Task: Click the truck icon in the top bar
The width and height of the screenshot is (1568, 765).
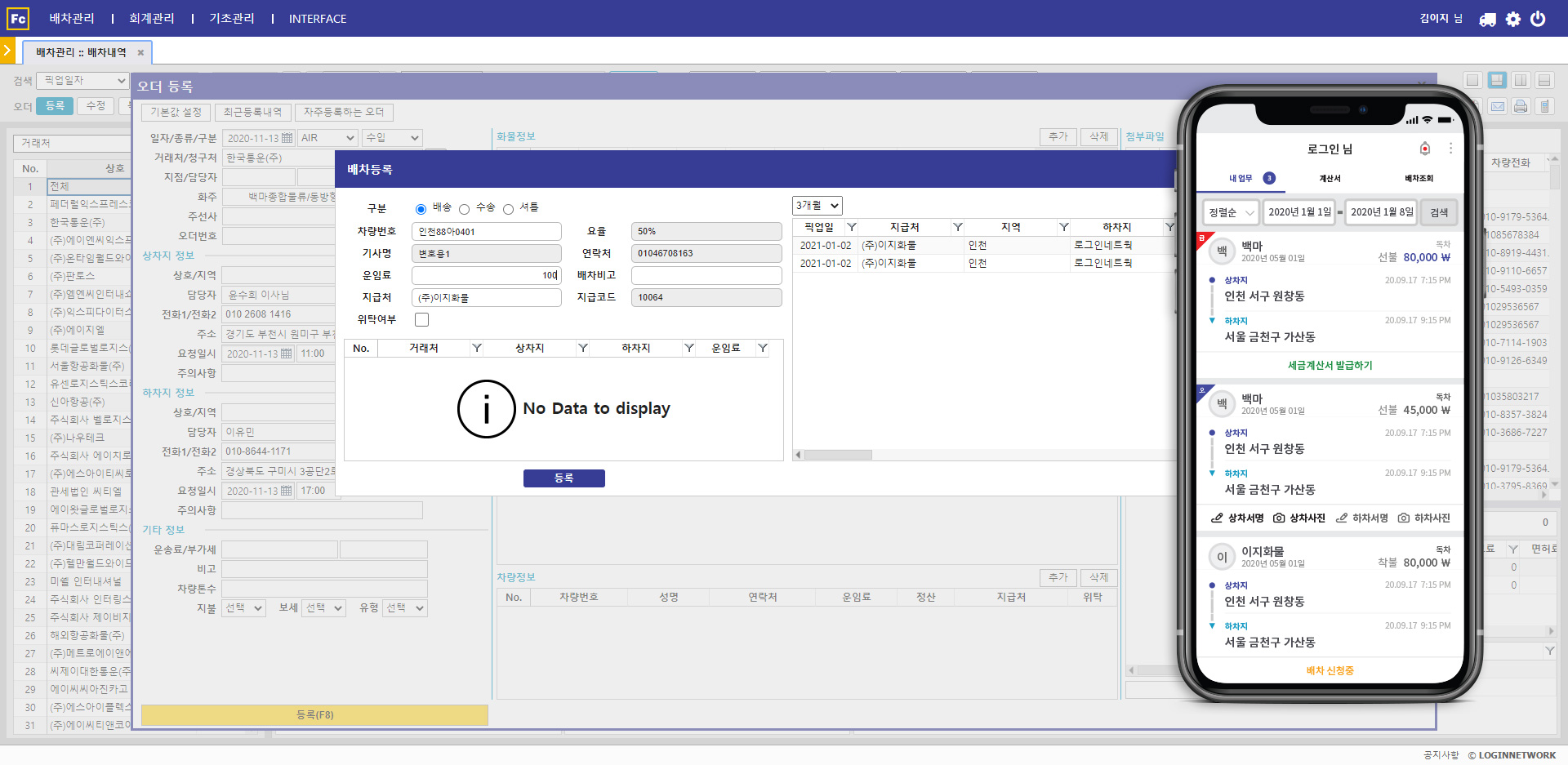Action: pyautogui.click(x=1487, y=19)
